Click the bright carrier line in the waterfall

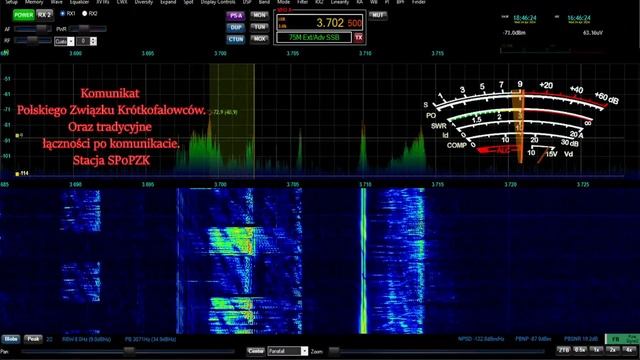tap(363, 261)
